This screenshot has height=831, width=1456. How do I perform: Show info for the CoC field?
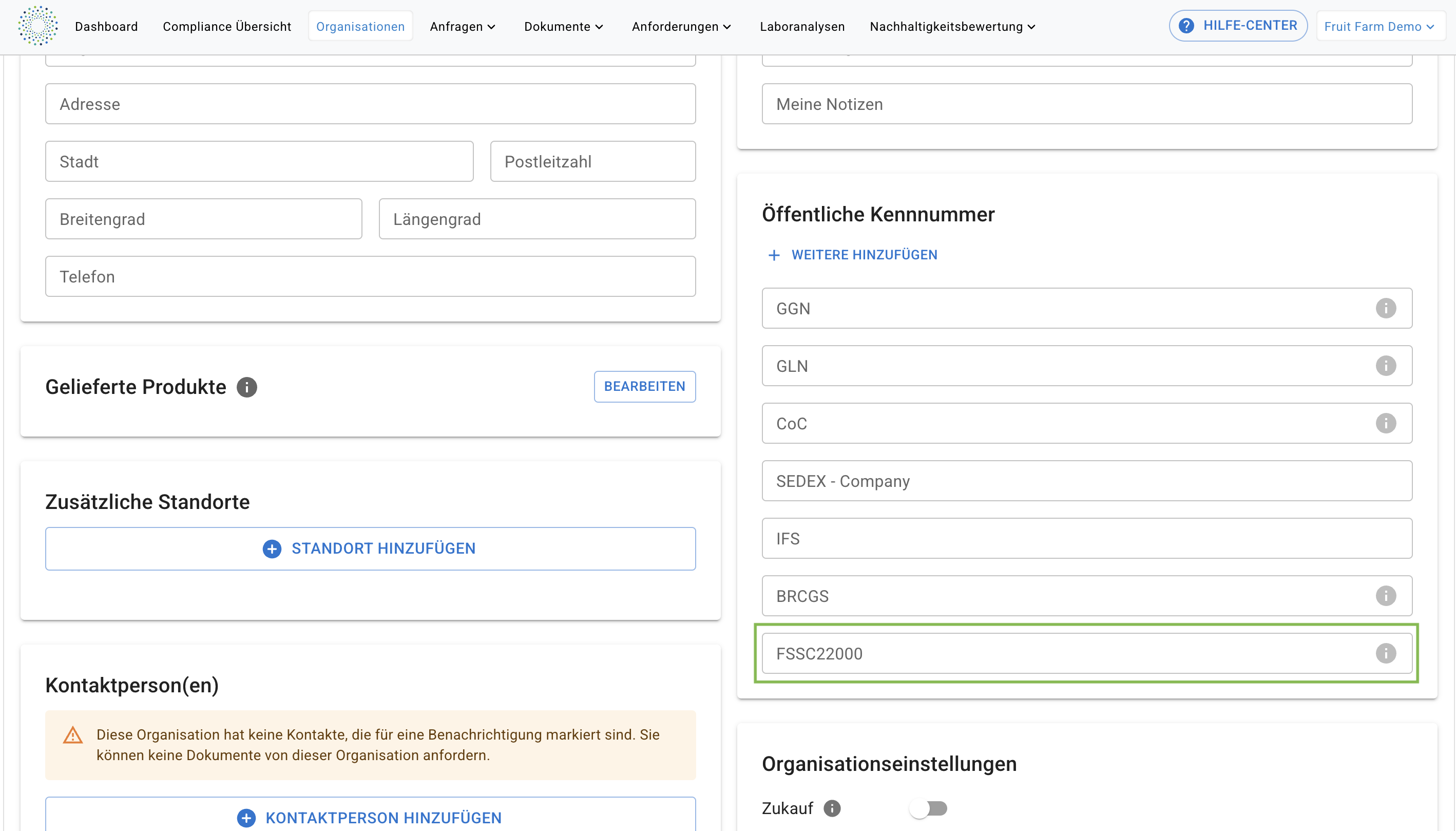(x=1385, y=424)
